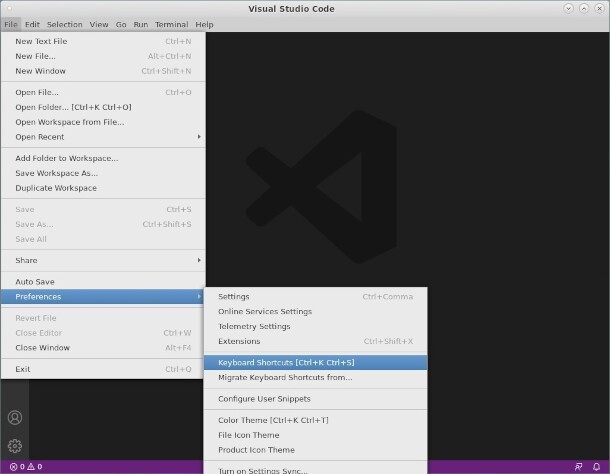Collapse the Preferences submenu item
610x474 pixels.
coord(103,297)
